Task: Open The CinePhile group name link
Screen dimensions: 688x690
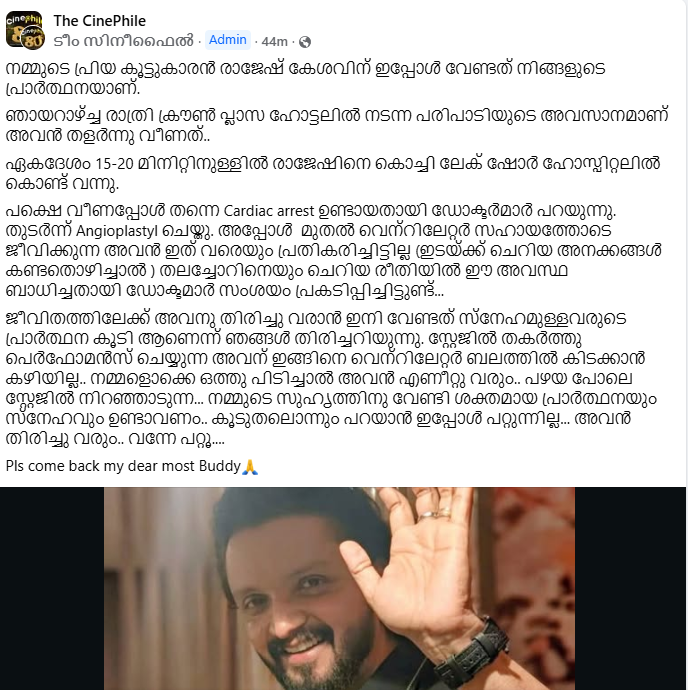Action: pyautogui.click(x=99, y=21)
